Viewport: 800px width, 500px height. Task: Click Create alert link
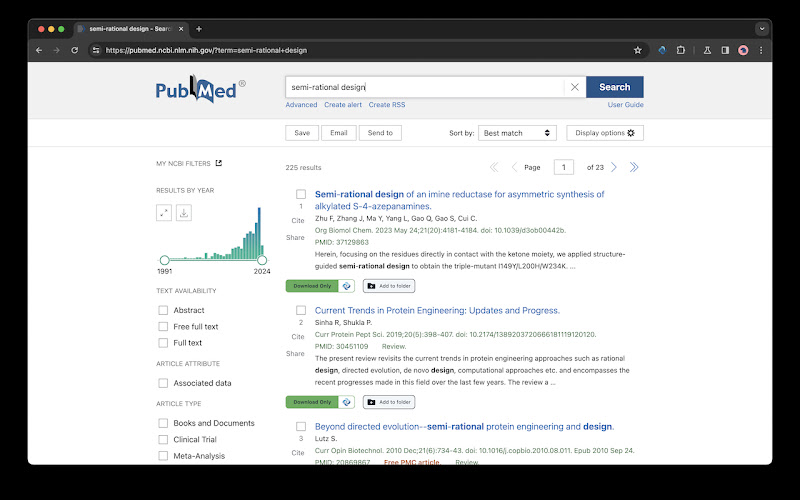343,105
